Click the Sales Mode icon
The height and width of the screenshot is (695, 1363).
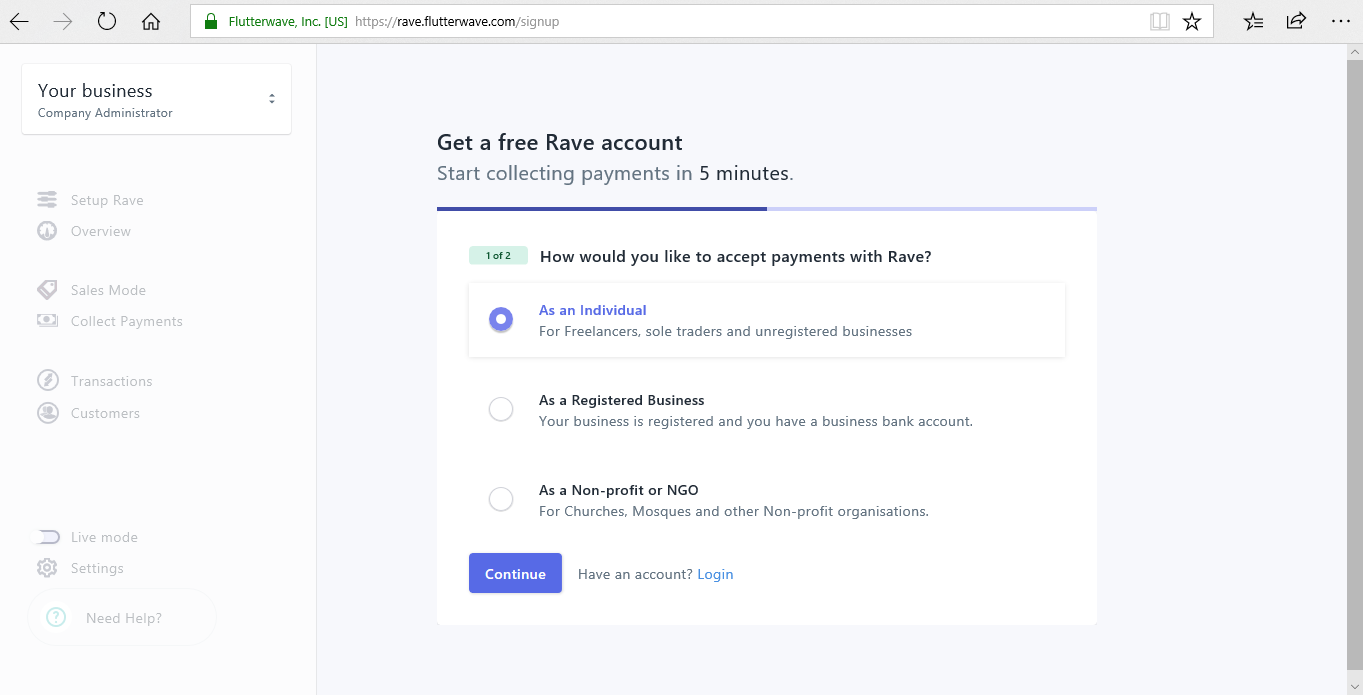click(46, 289)
